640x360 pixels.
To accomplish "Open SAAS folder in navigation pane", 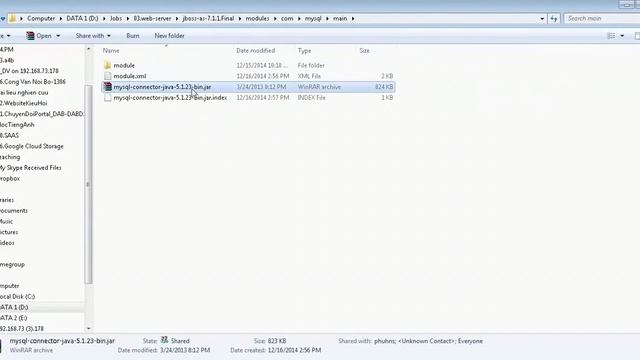I will click(10, 136).
